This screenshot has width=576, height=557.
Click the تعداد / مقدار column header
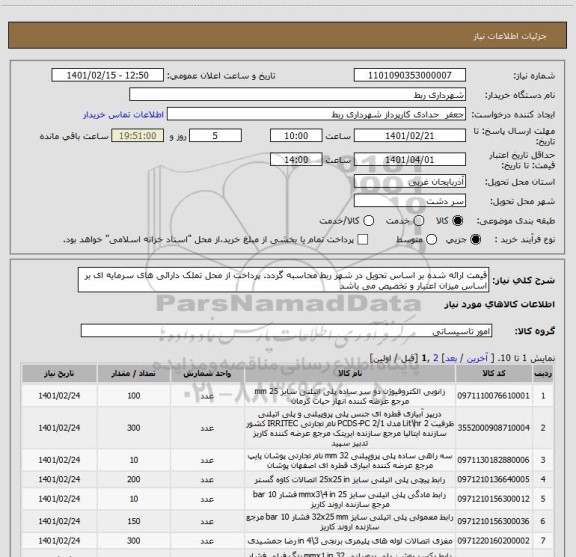(x=134, y=374)
